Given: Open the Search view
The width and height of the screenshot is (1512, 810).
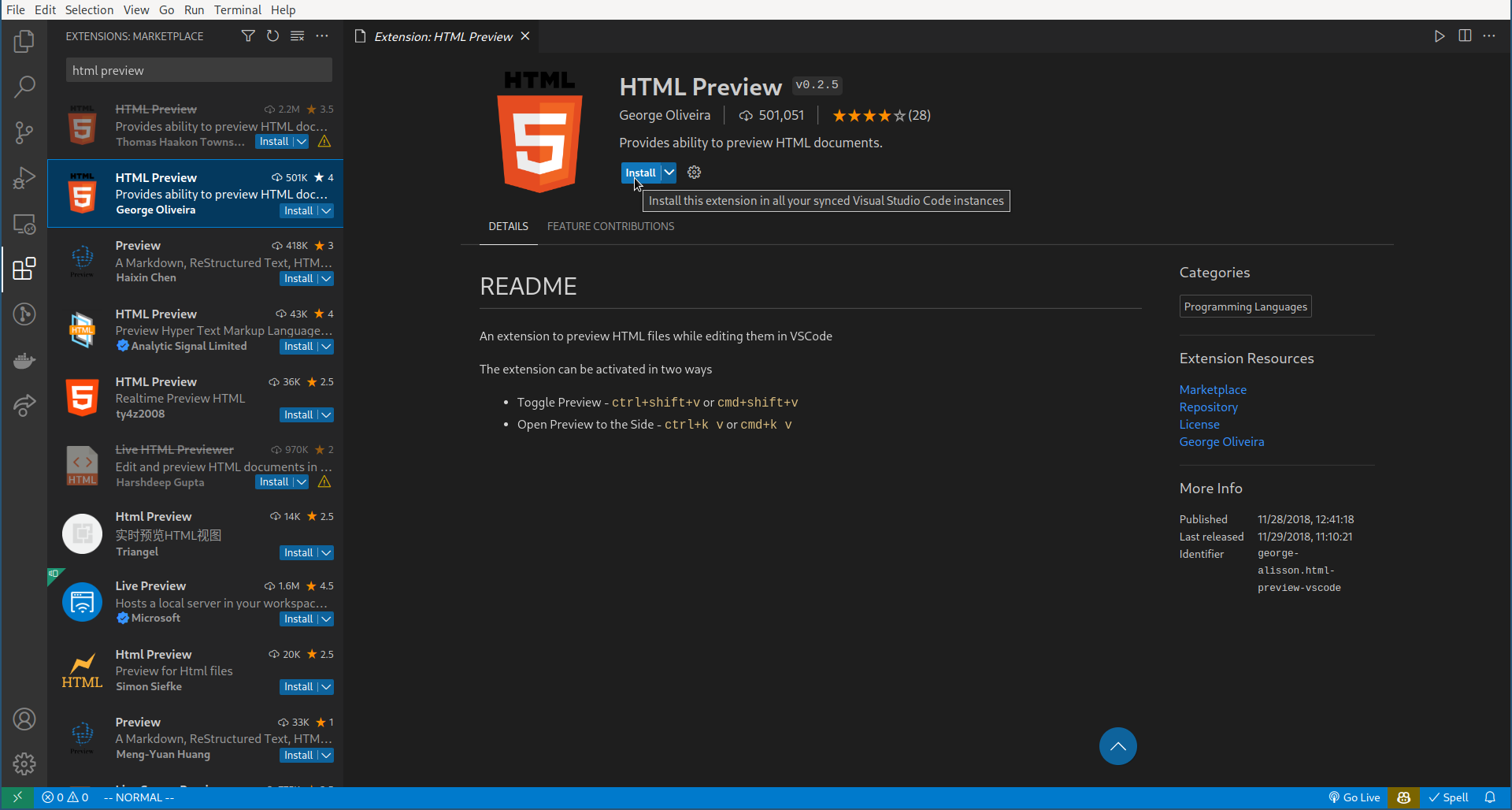Looking at the screenshot, I should tap(24, 87).
